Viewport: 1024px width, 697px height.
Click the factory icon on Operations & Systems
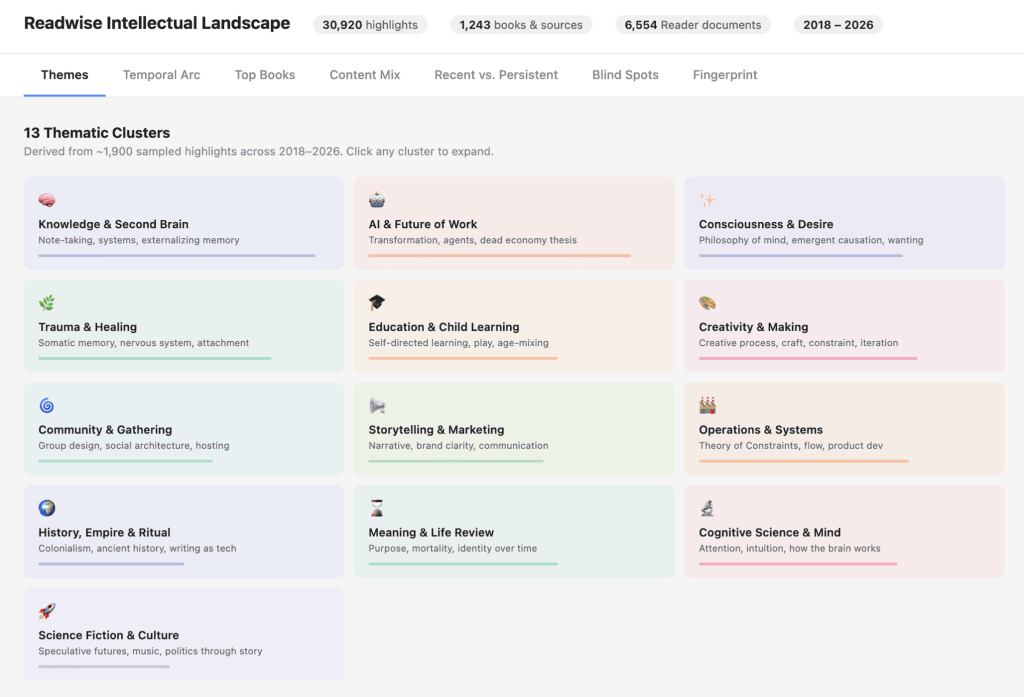pos(707,405)
